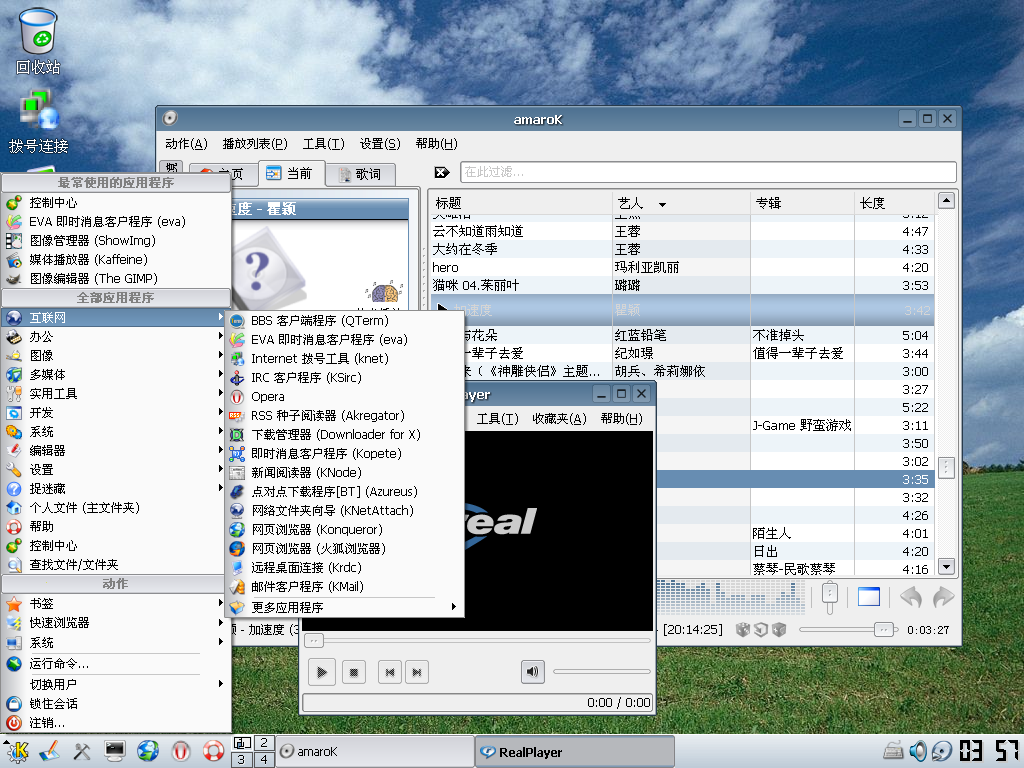1024x768 pixels.
Task: Click the RealPlayer taskbar button
Action: click(575, 752)
